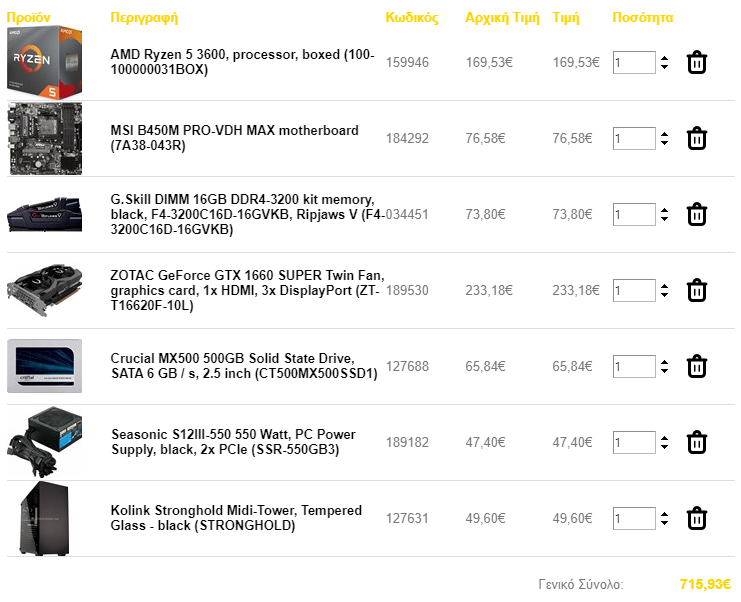Open the G.Skill Ripjaws memory image

pos(44,215)
